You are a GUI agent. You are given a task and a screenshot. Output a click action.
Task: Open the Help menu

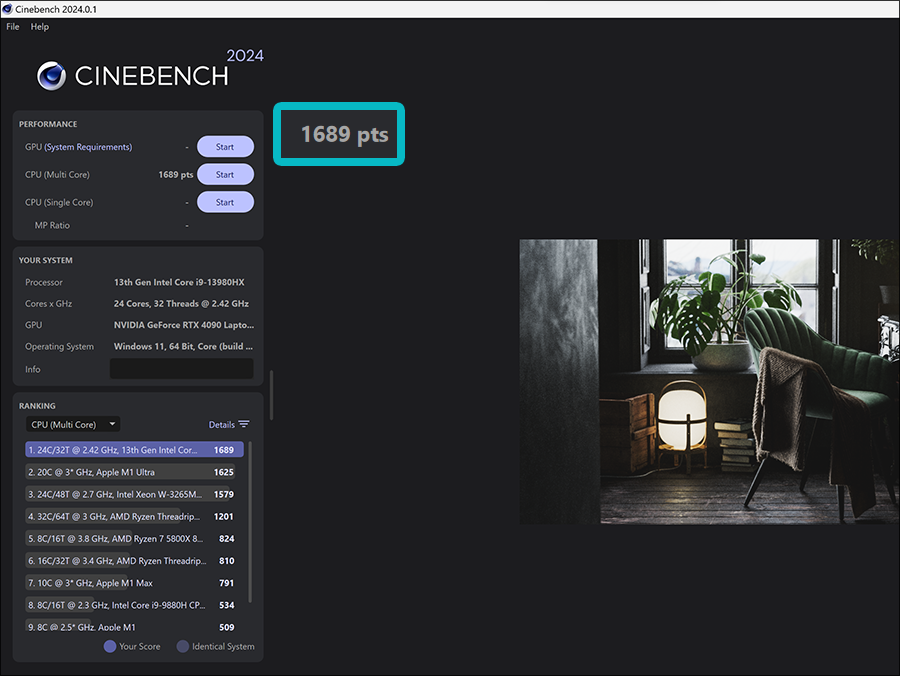click(40, 26)
